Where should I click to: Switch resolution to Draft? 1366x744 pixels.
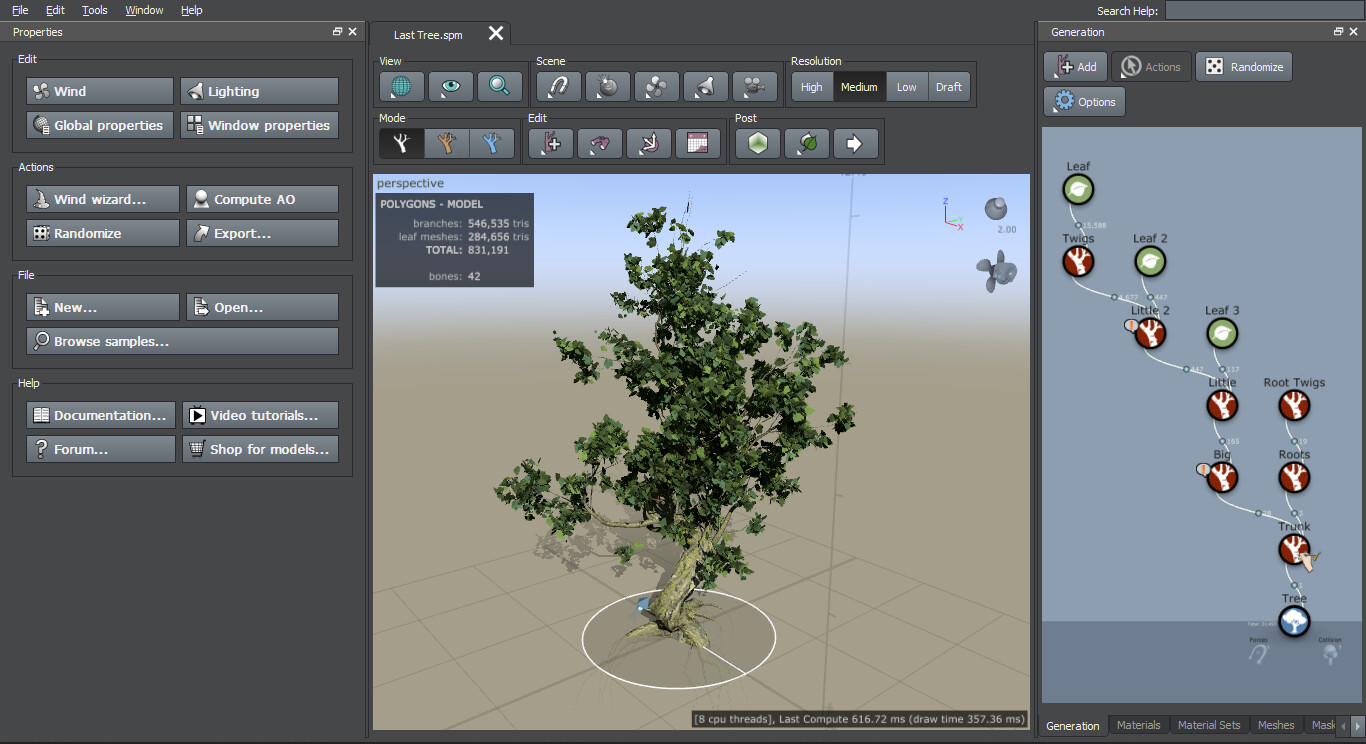(948, 87)
